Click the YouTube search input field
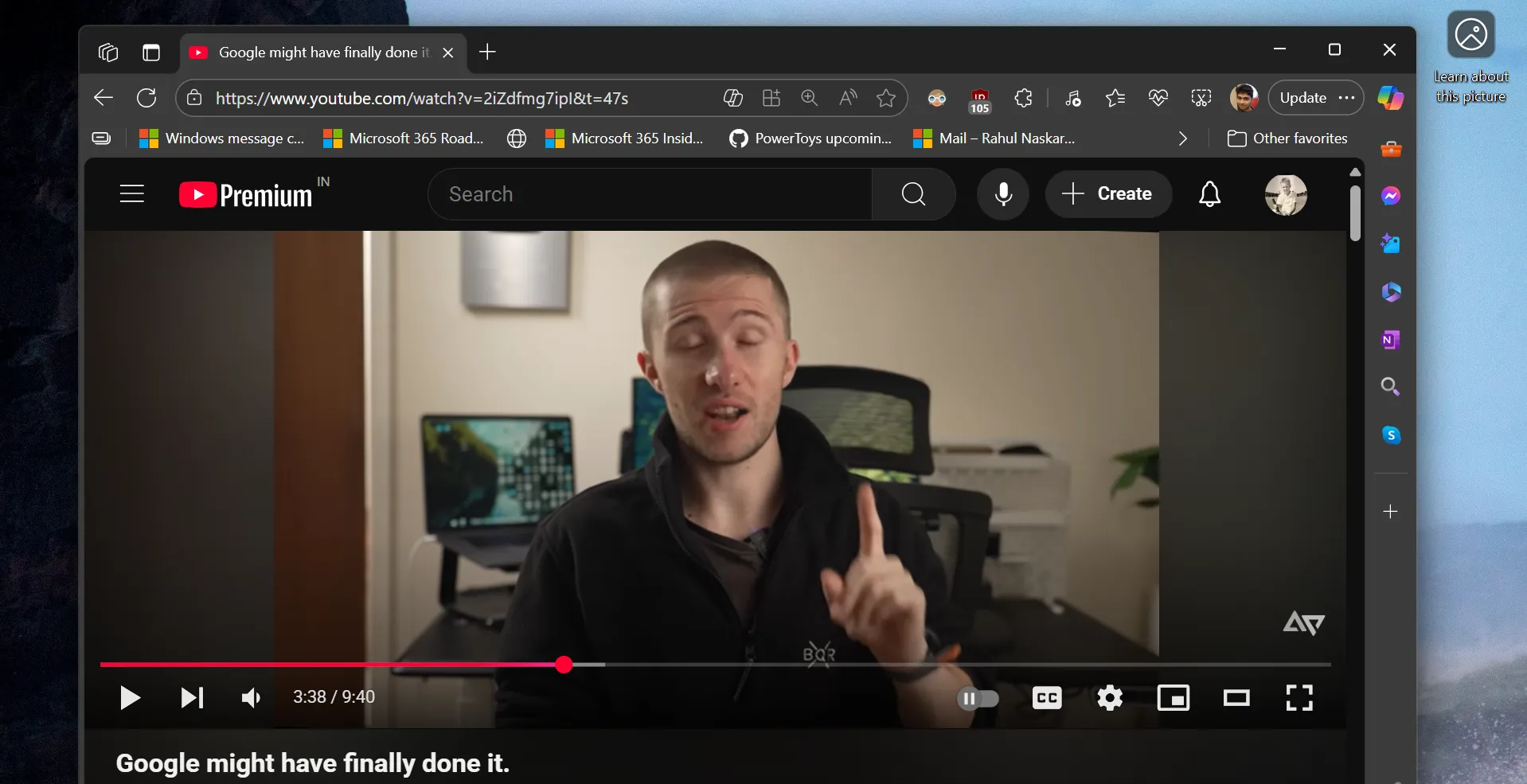 [x=649, y=194]
